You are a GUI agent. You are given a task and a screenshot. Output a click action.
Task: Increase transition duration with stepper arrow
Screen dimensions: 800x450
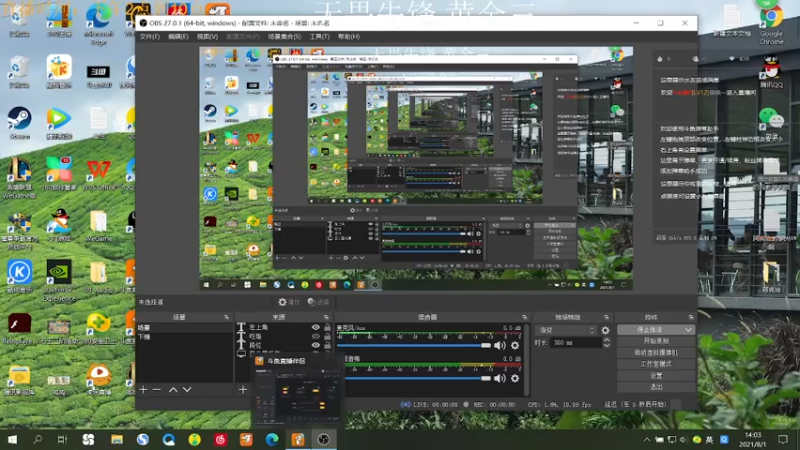coord(607,340)
